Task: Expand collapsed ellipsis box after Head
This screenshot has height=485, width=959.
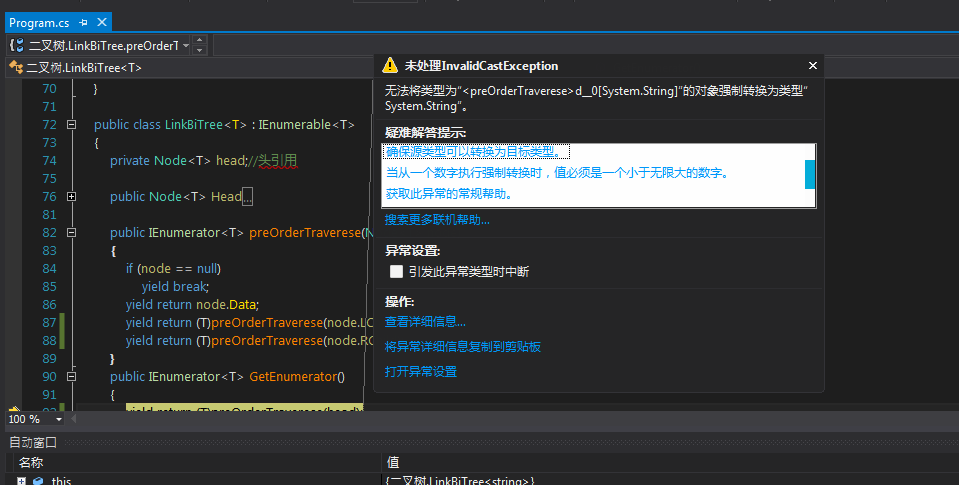Action: (247, 196)
